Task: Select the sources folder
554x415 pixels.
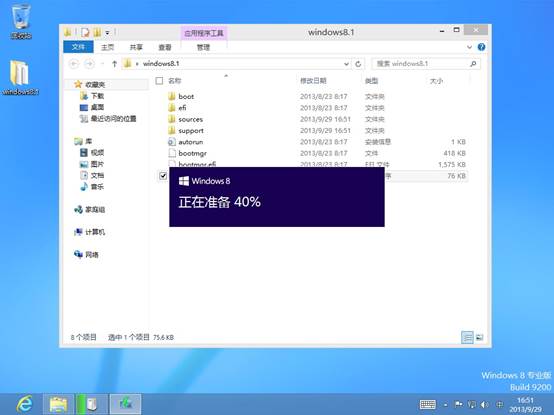Action: 190,119
